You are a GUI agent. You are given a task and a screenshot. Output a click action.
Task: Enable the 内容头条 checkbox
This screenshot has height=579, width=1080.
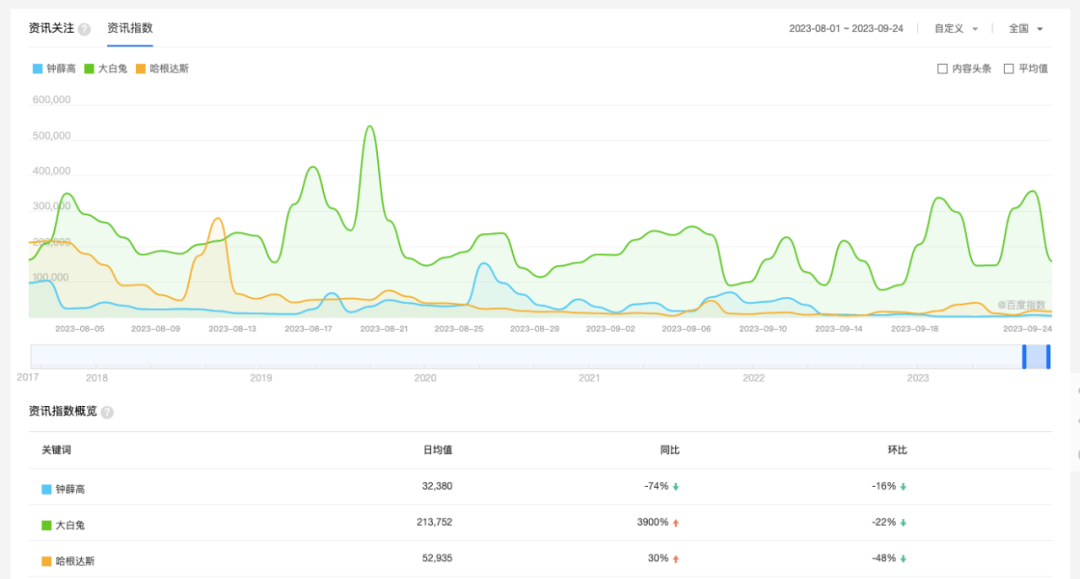coord(942,69)
